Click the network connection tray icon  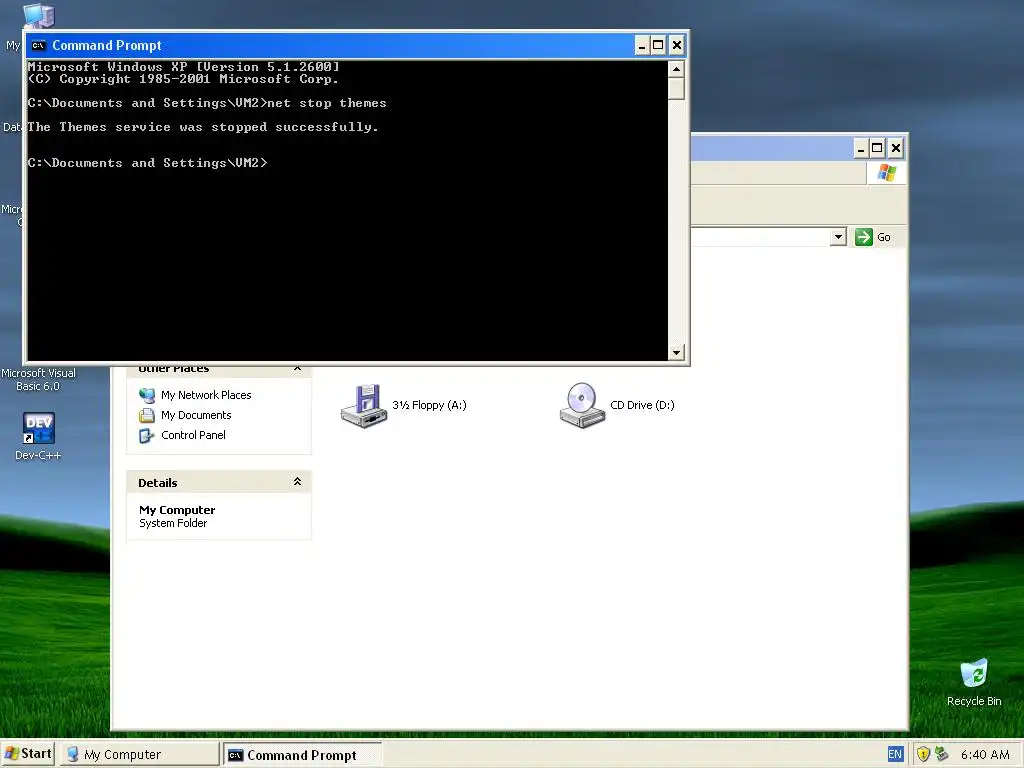[941, 754]
